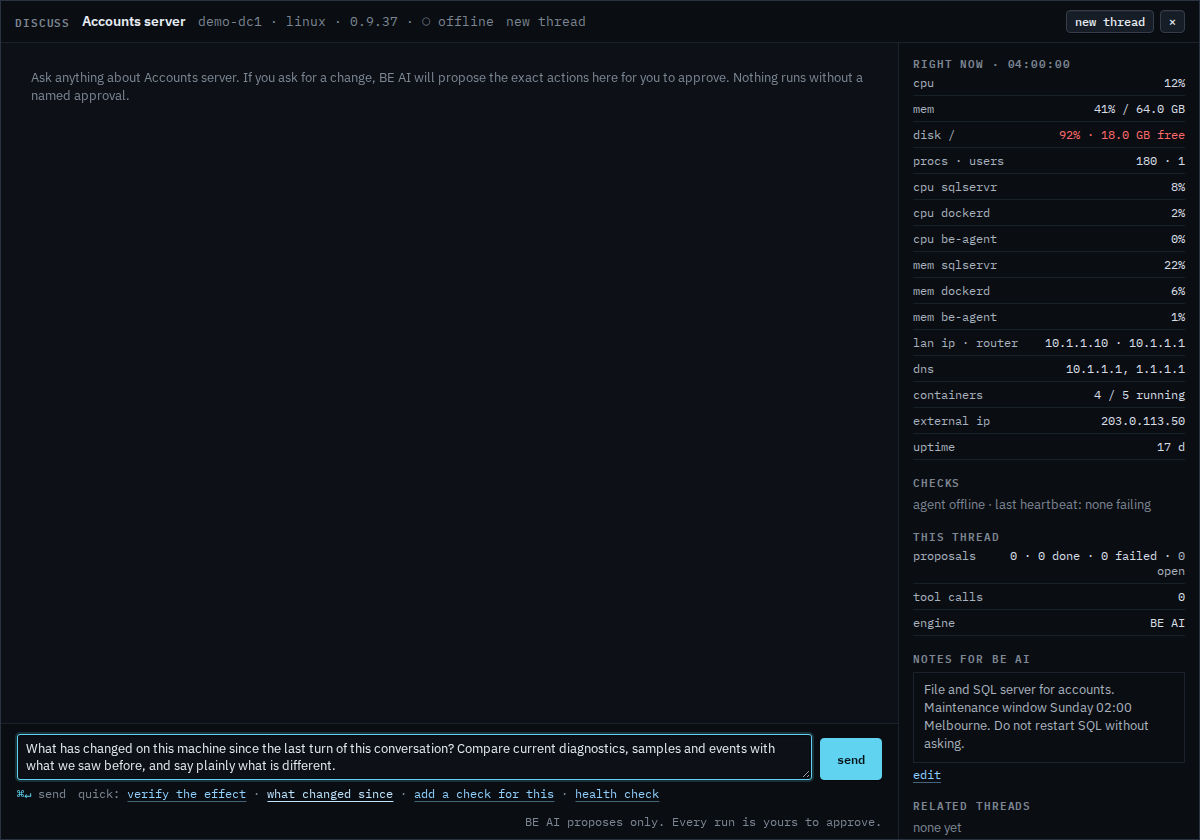Choose the 'what changed since' quick prompt
1200x840 pixels.
pos(330,794)
